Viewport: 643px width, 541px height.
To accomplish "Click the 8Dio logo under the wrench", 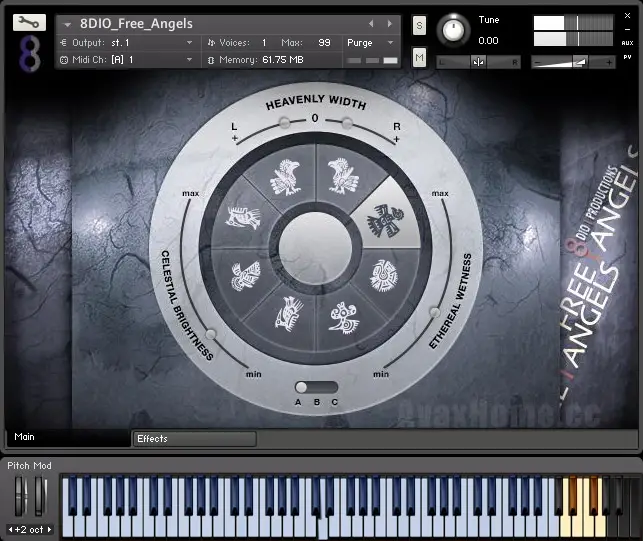I will pos(30,53).
